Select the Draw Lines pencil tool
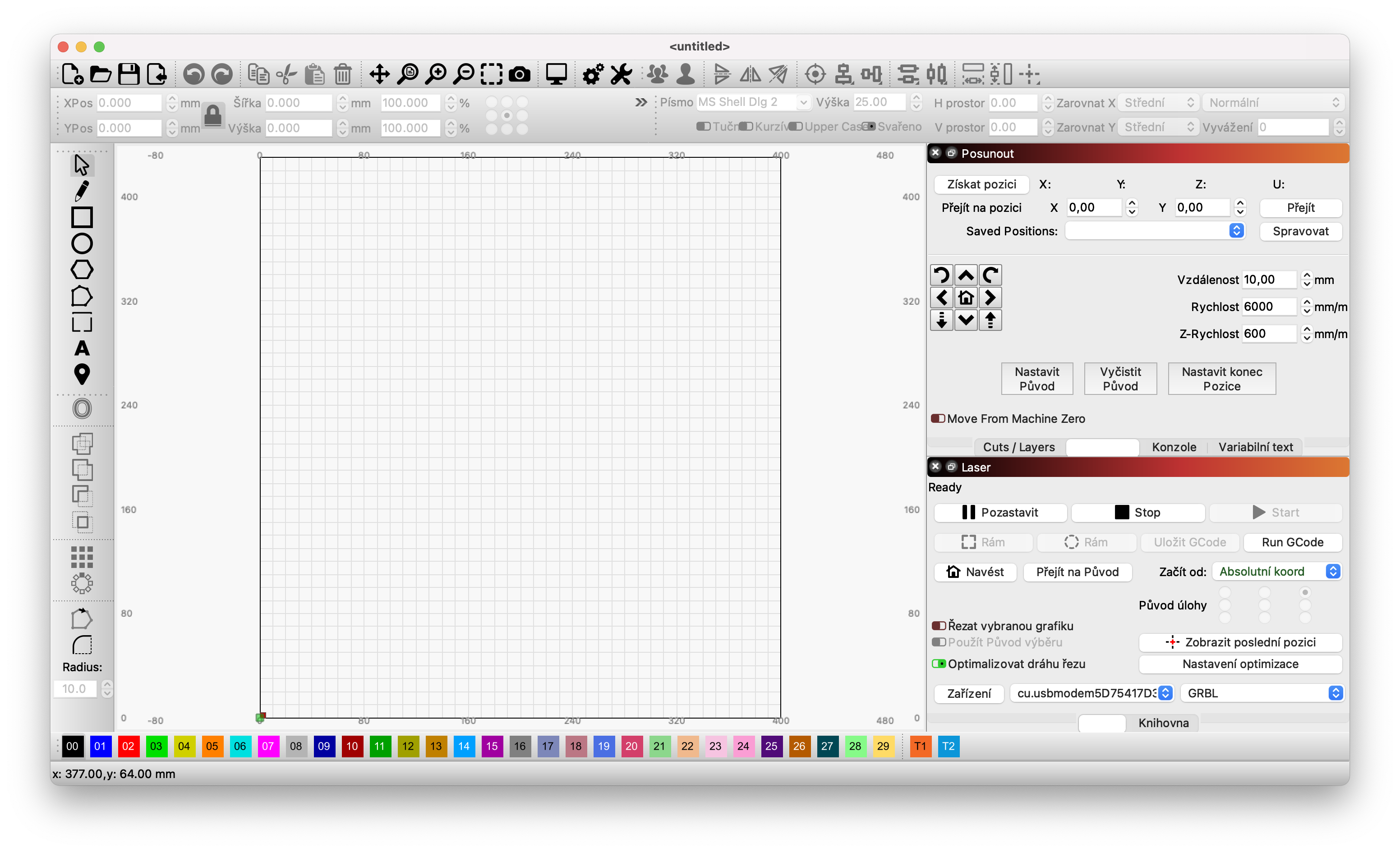 (x=82, y=191)
